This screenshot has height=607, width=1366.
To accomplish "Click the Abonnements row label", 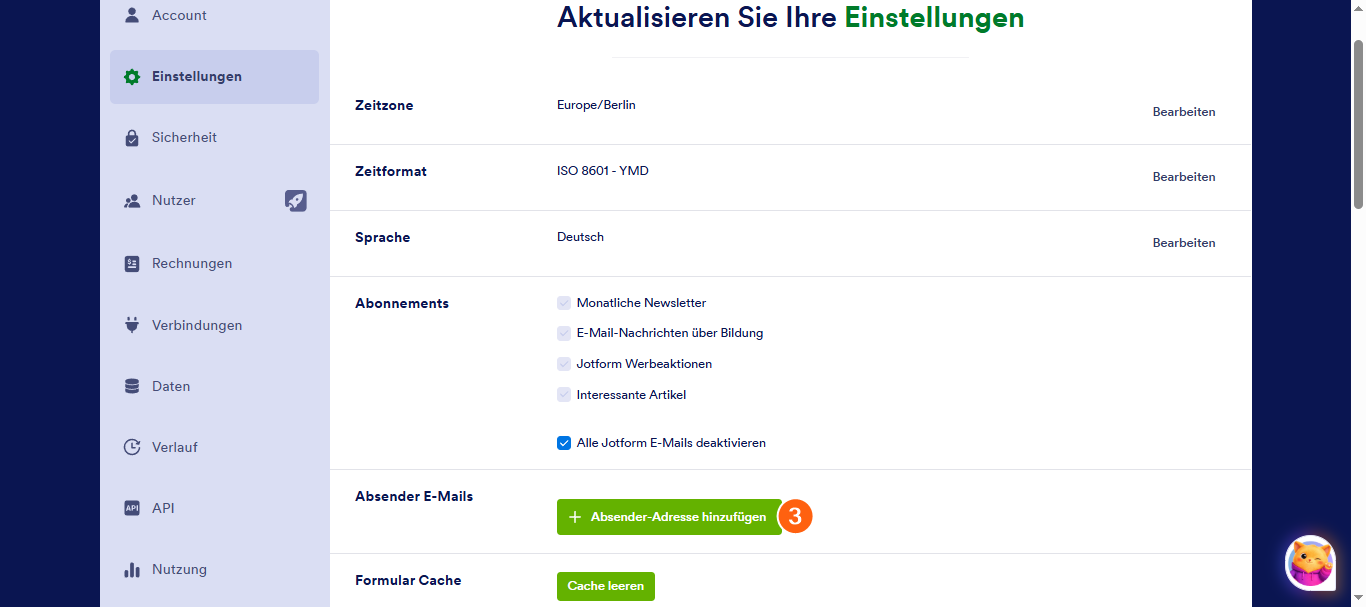I will 402,304.
